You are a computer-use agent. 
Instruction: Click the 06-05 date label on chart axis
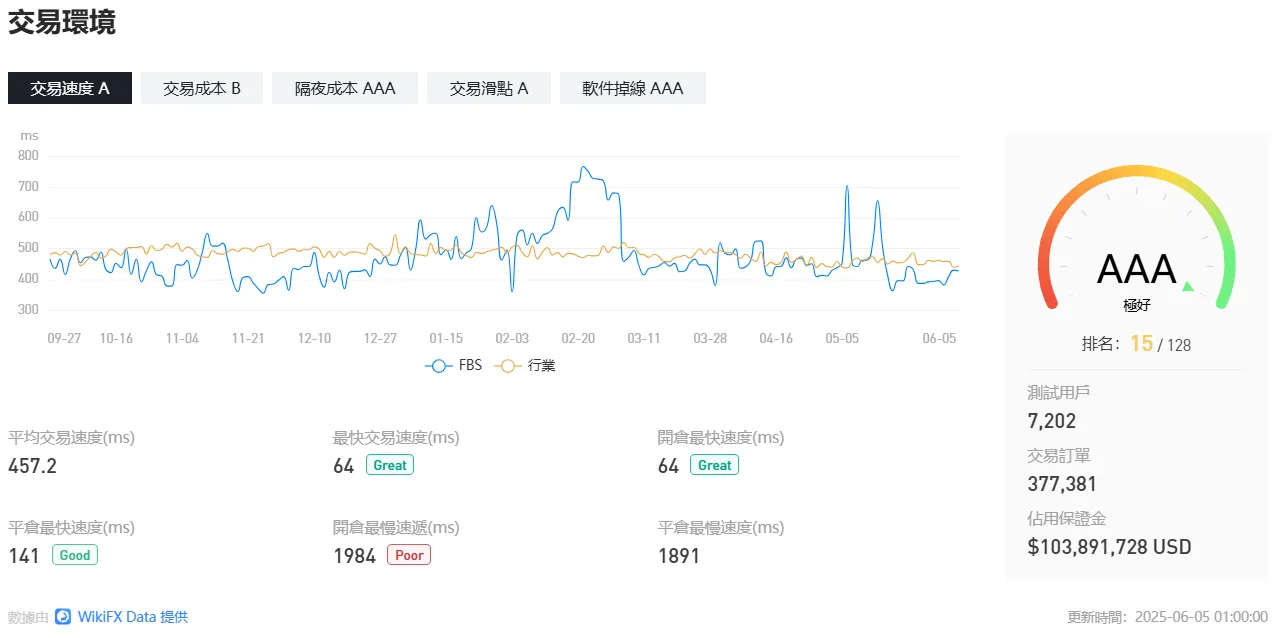pos(939,338)
